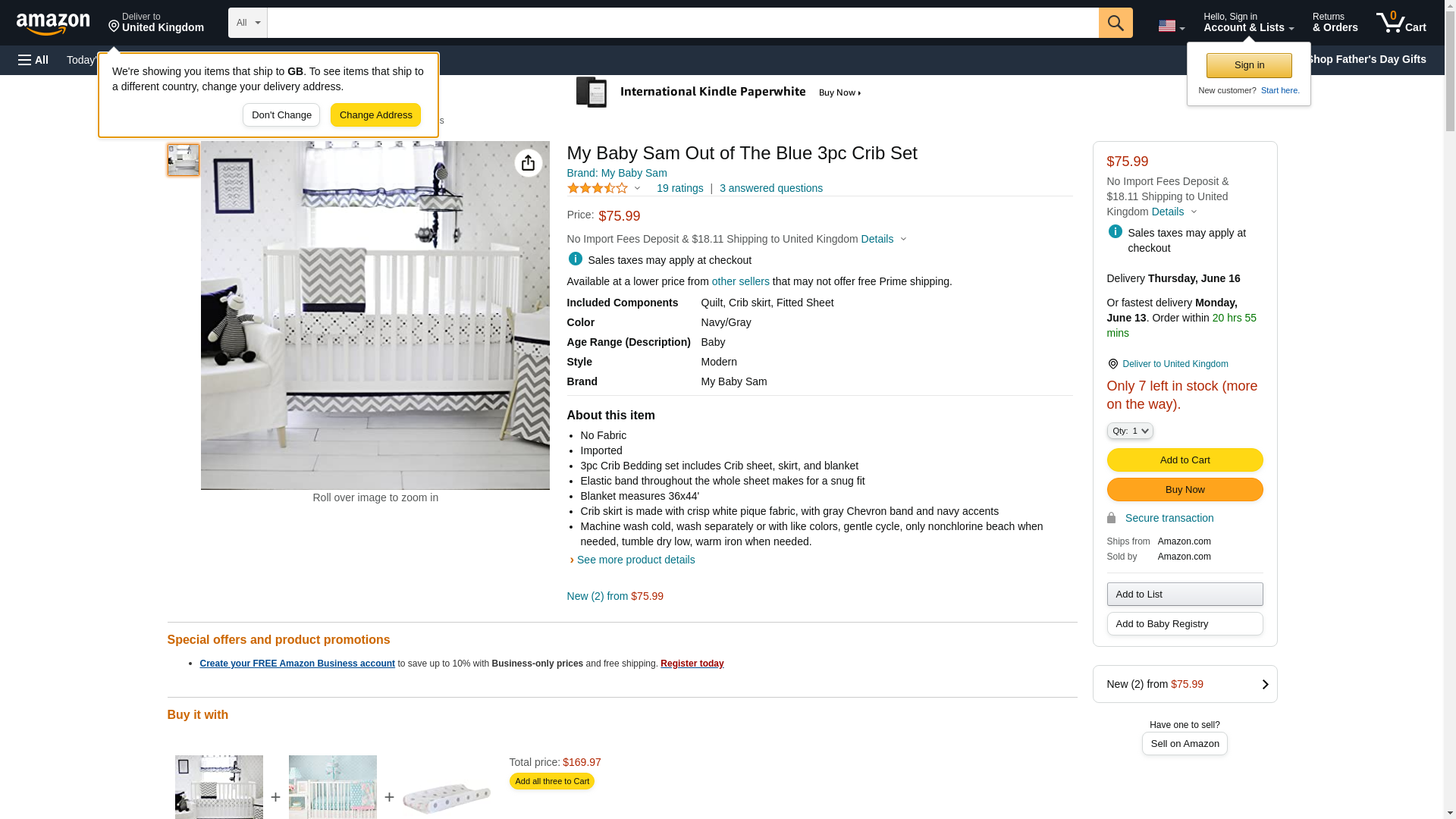Click in the Amazon search field
Viewport: 1456px width, 819px height.
pyautogui.click(x=682, y=23)
